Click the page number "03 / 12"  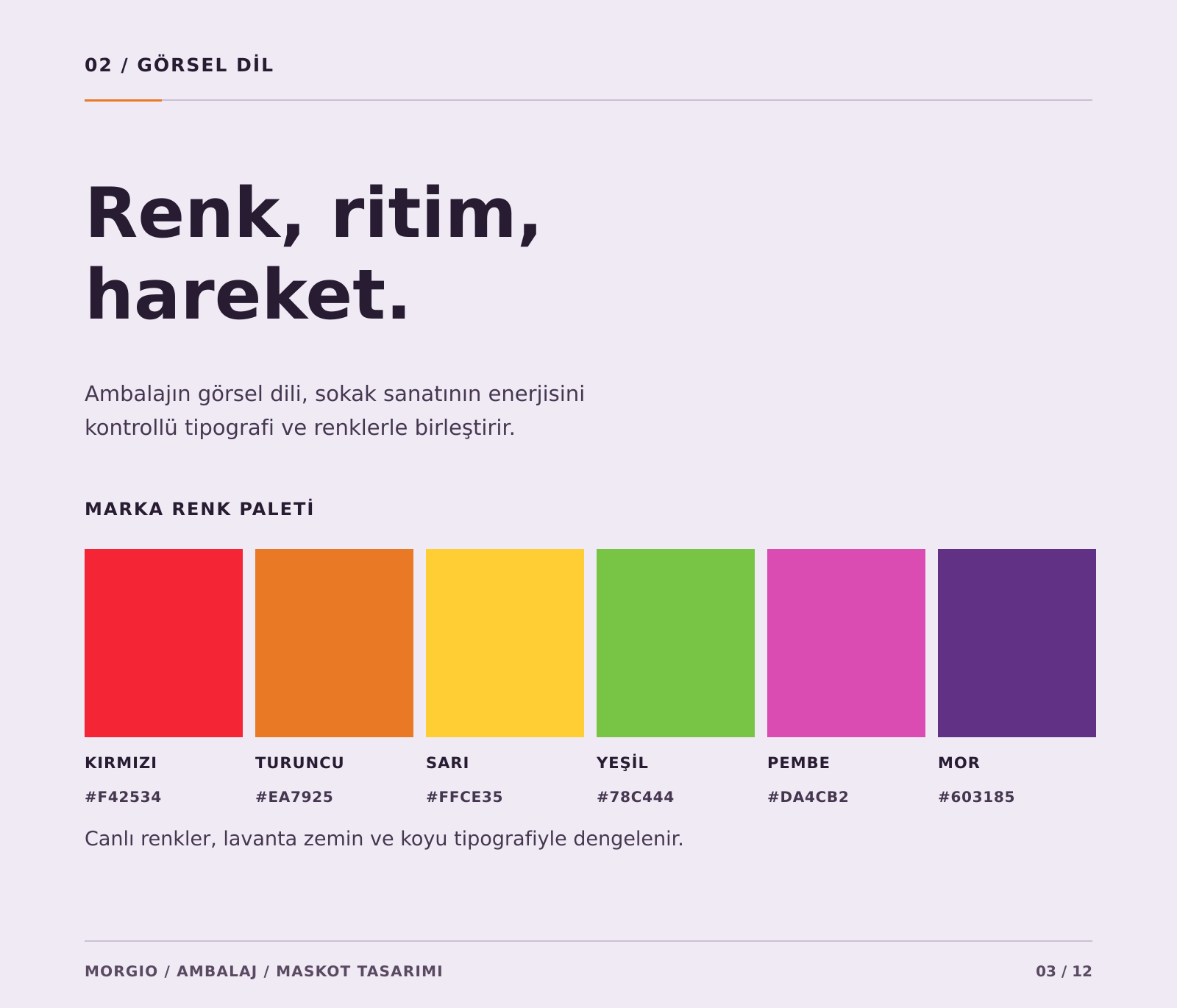[1064, 971]
